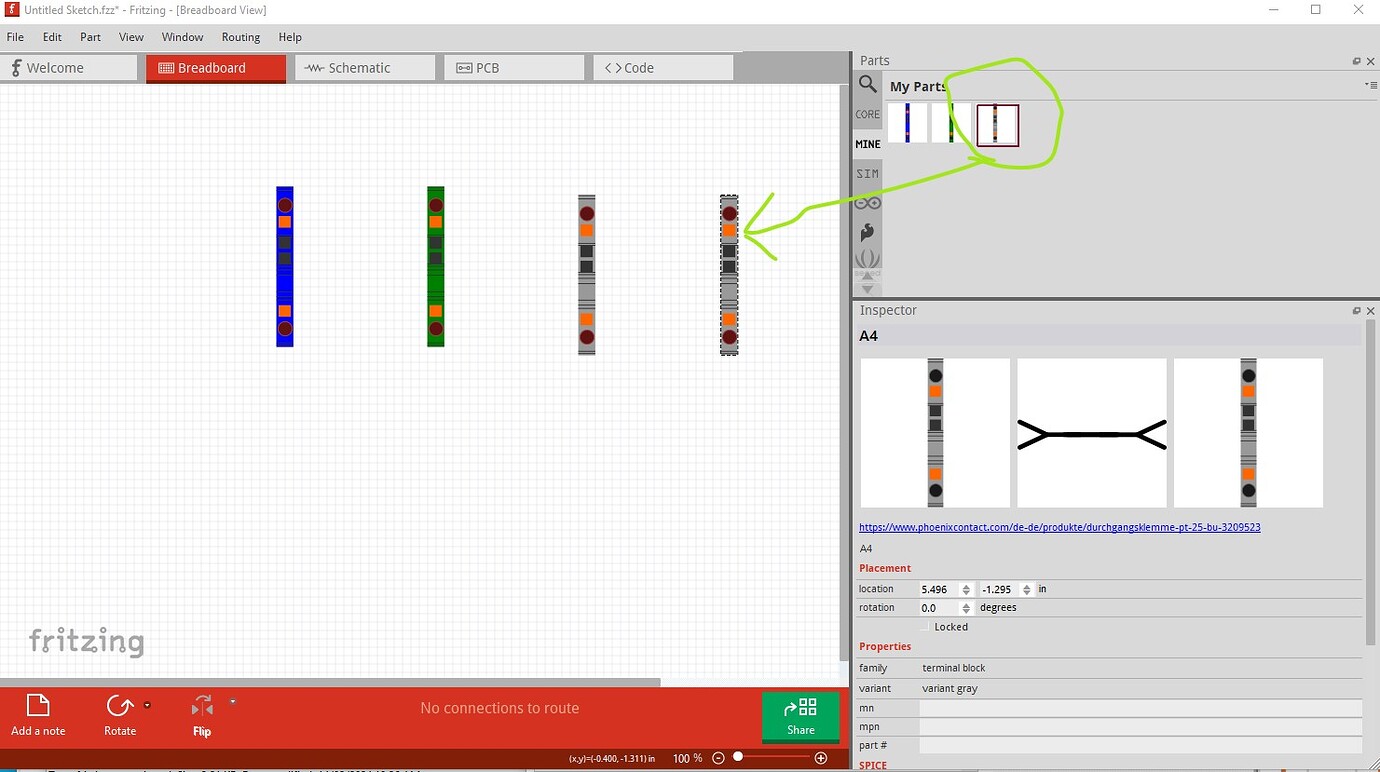Viewport: 1380px width, 772px height.
Task: Click the zoom slider handle
Action: (738, 757)
